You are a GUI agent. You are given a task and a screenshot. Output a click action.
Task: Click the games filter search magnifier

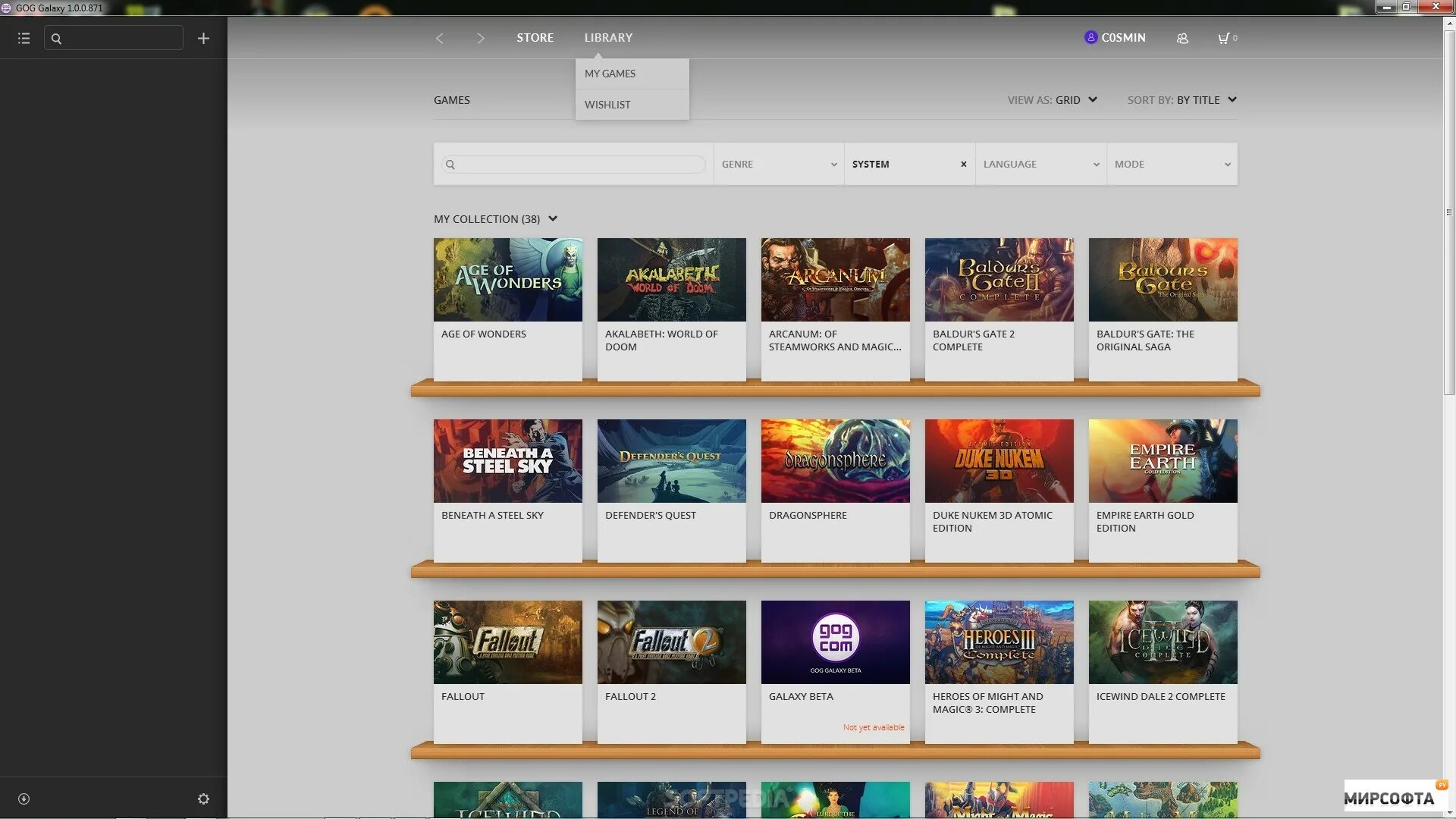[450, 165]
